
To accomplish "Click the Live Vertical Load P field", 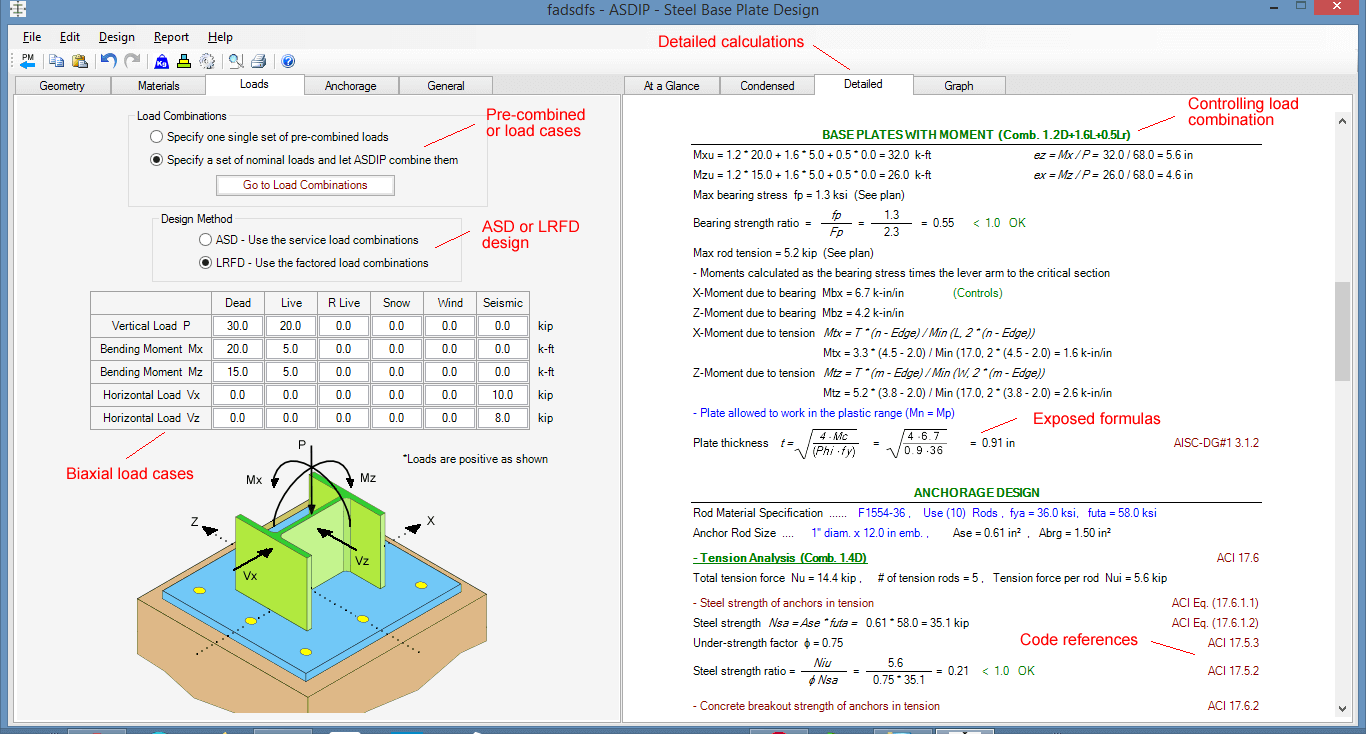I will (291, 326).
